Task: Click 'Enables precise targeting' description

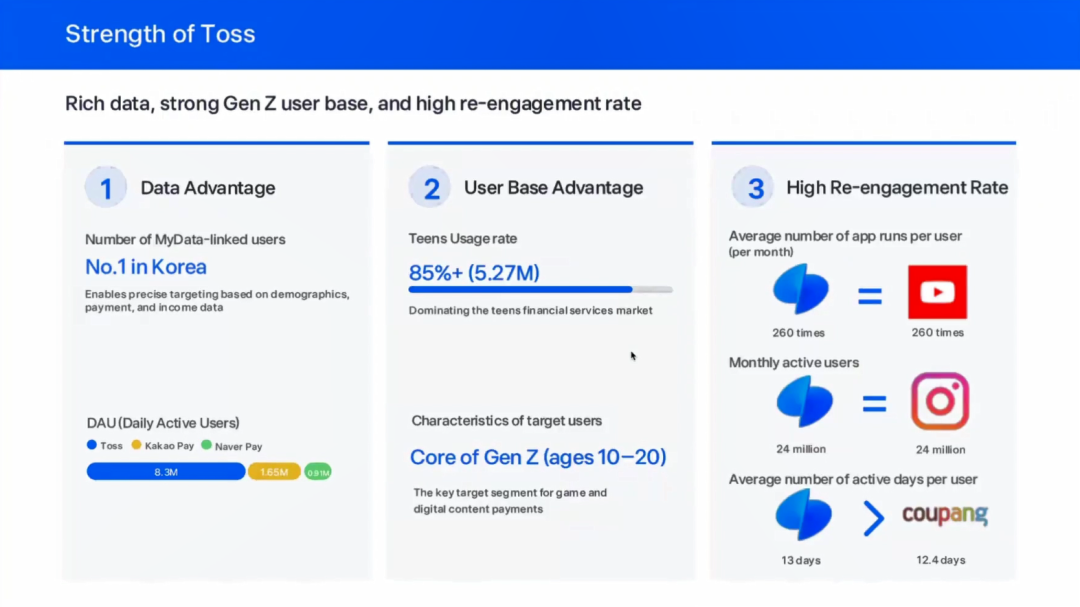Action: (218, 300)
